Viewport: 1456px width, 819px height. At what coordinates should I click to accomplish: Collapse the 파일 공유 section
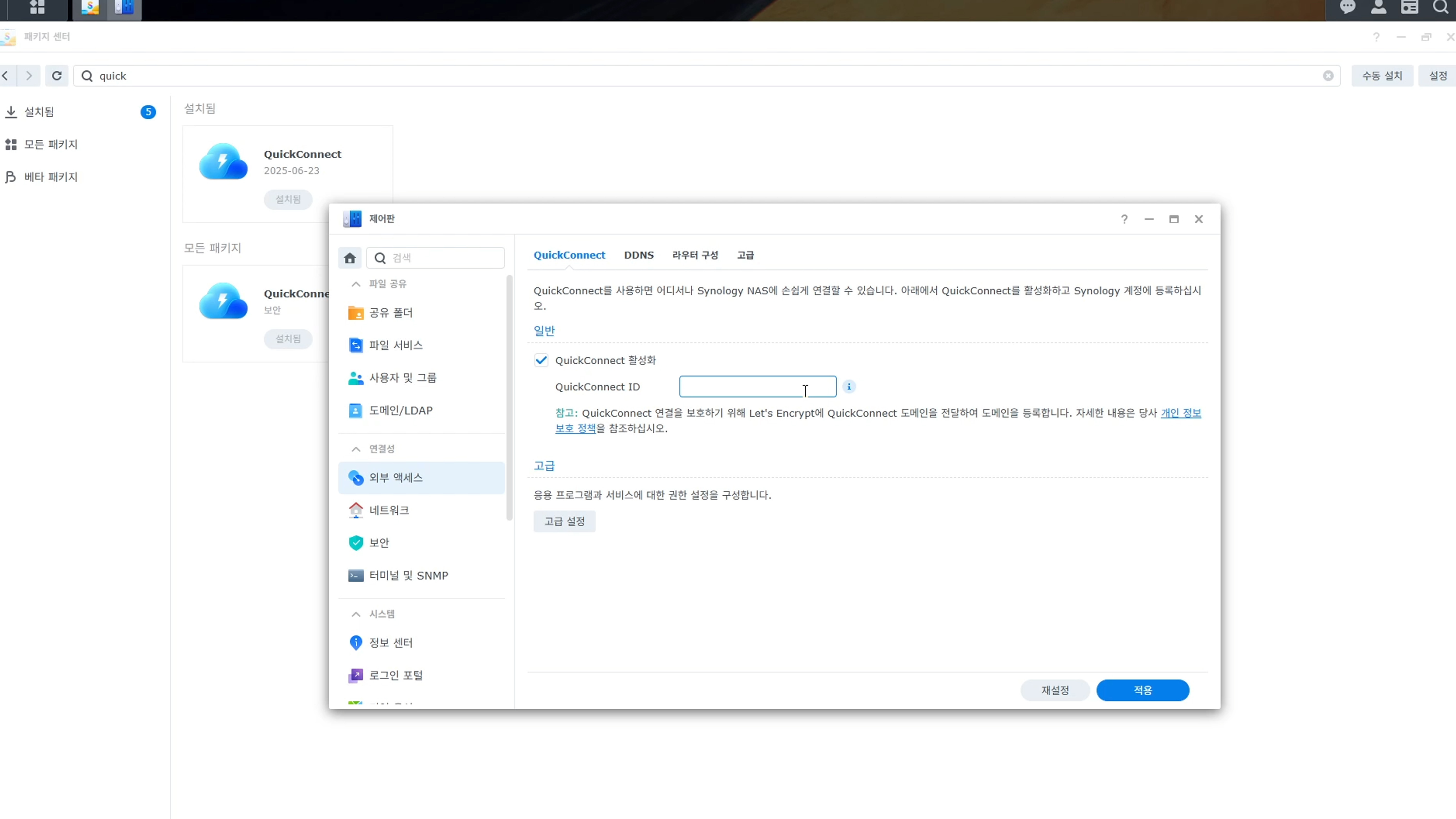[356, 284]
